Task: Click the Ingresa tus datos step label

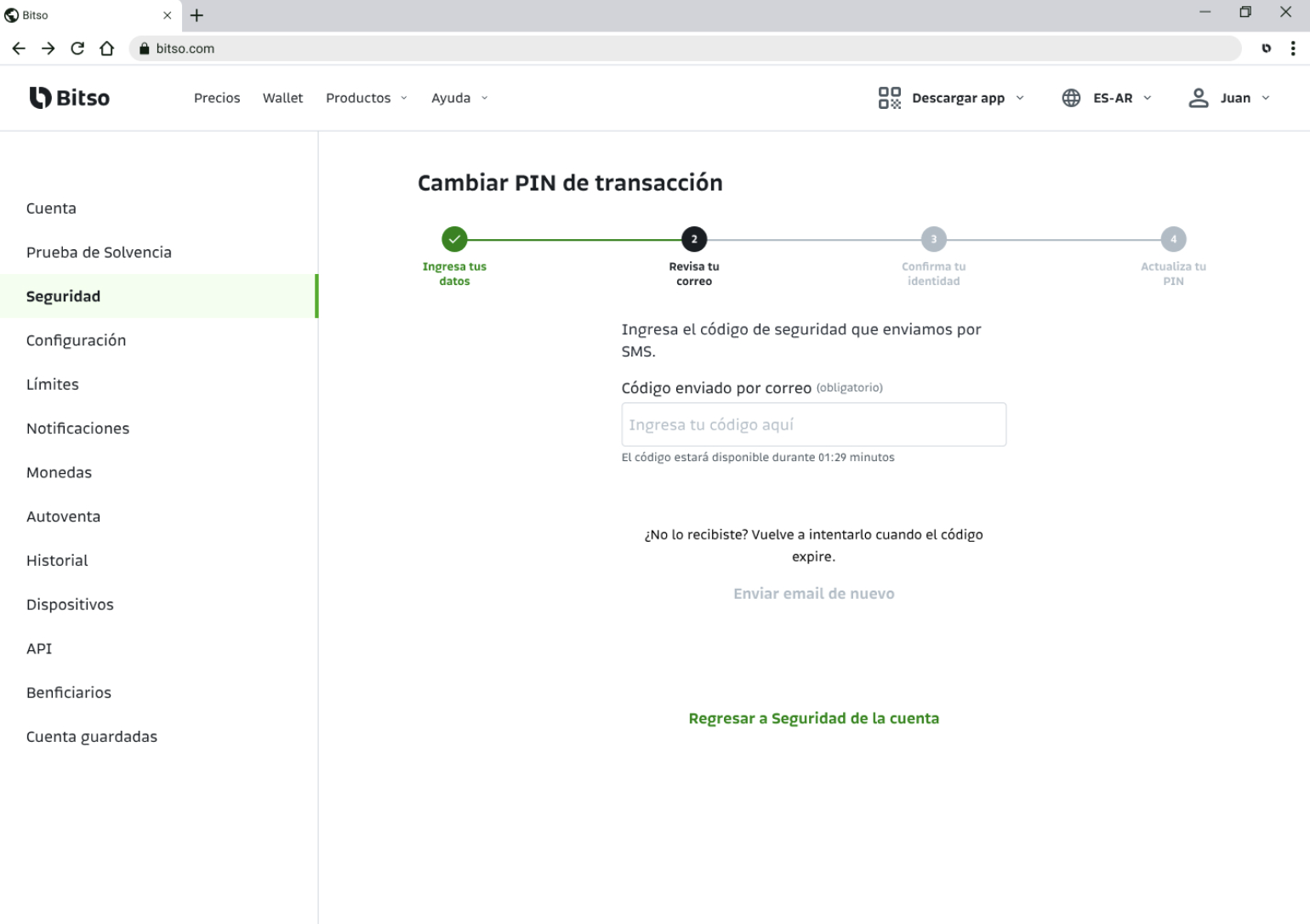Action: [x=454, y=274]
